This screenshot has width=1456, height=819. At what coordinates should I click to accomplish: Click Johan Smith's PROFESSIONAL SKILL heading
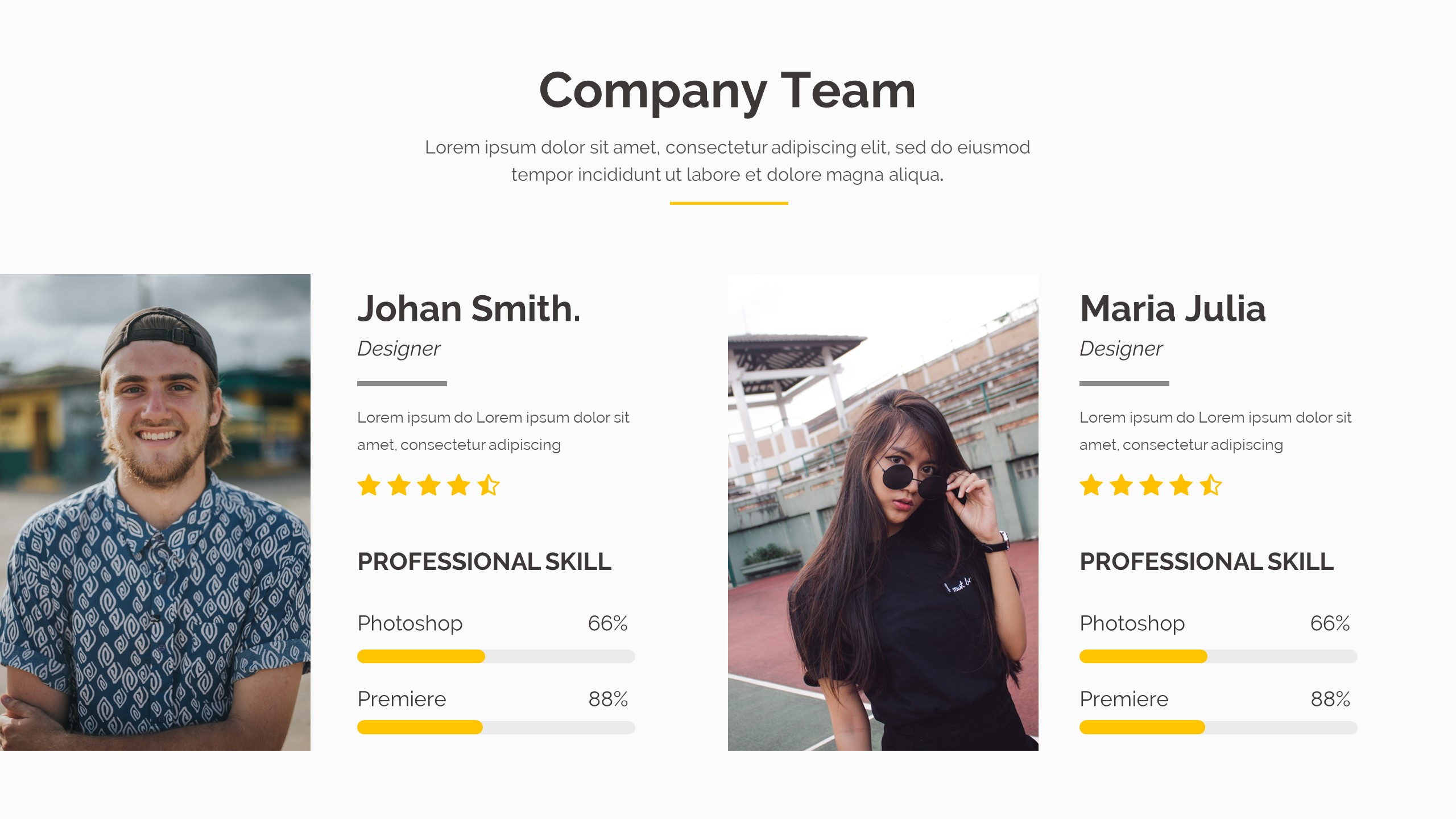click(484, 562)
